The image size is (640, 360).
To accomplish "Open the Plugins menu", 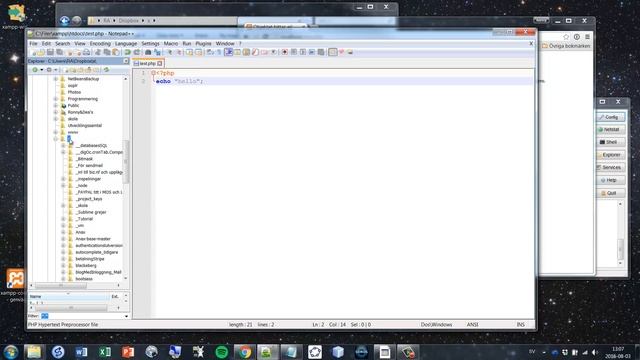I will [203, 43].
